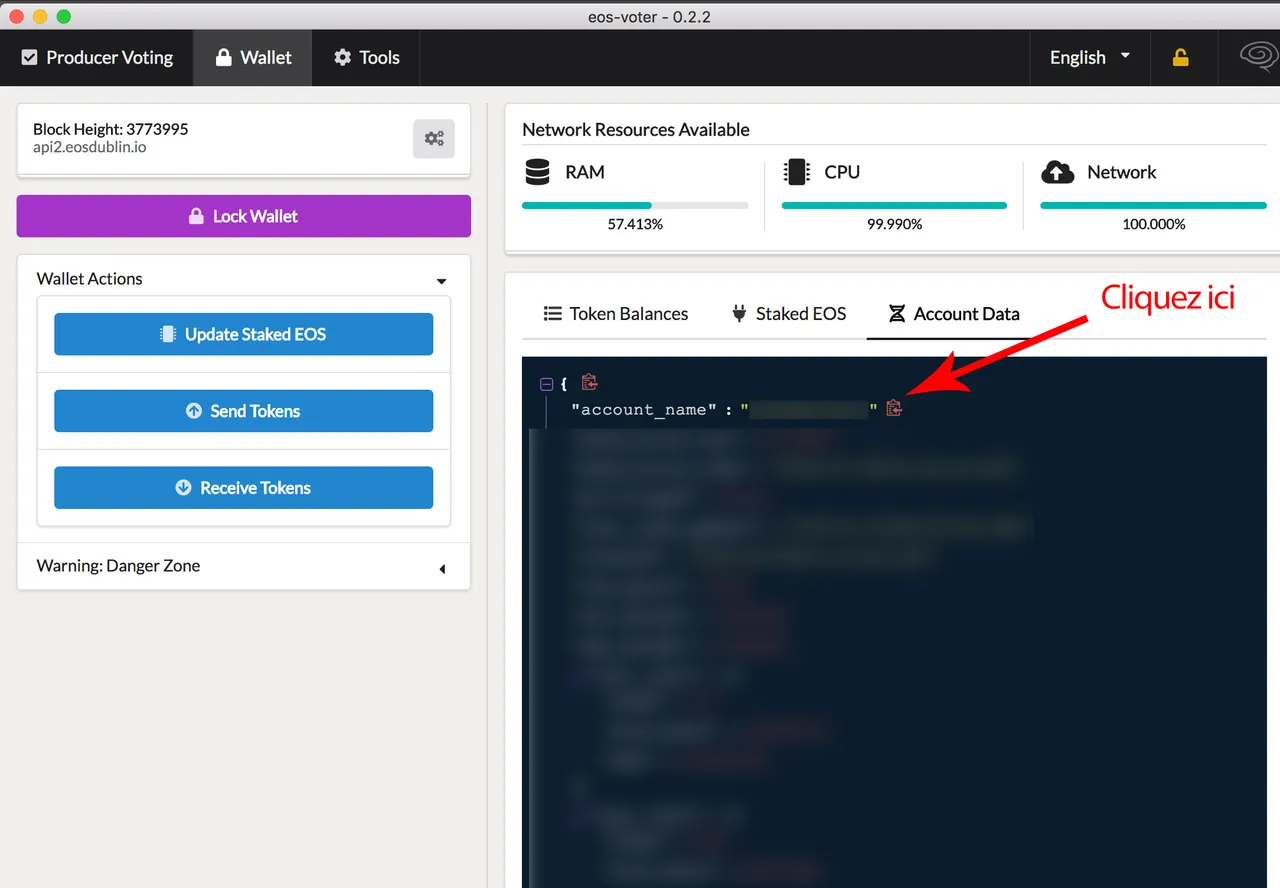Open connection settings gears button
This screenshot has height=888, width=1280.
(x=434, y=139)
